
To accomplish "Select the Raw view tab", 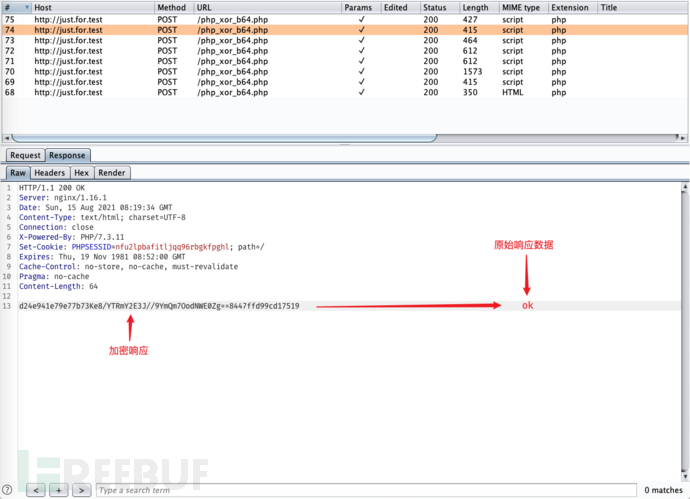I will [x=19, y=172].
